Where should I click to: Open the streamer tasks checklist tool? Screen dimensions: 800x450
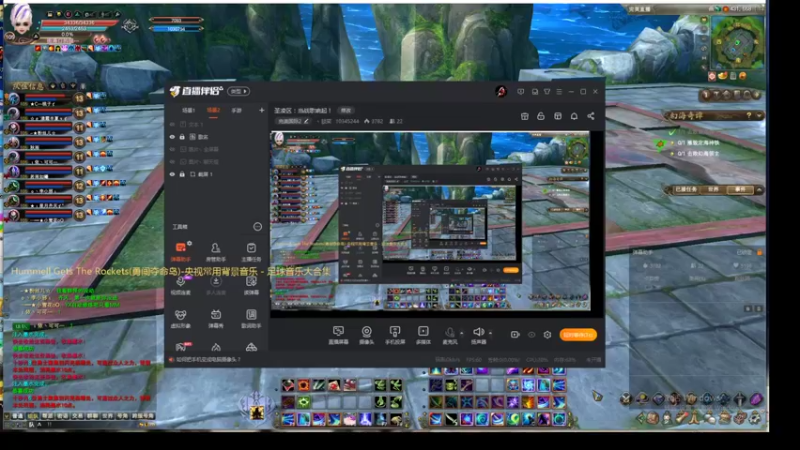click(x=251, y=251)
